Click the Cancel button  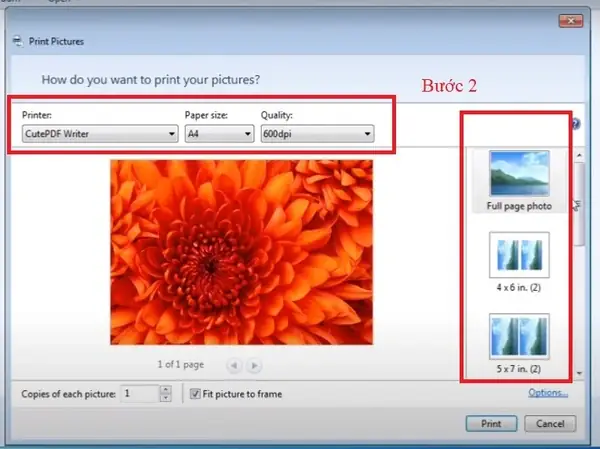click(x=550, y=424)
